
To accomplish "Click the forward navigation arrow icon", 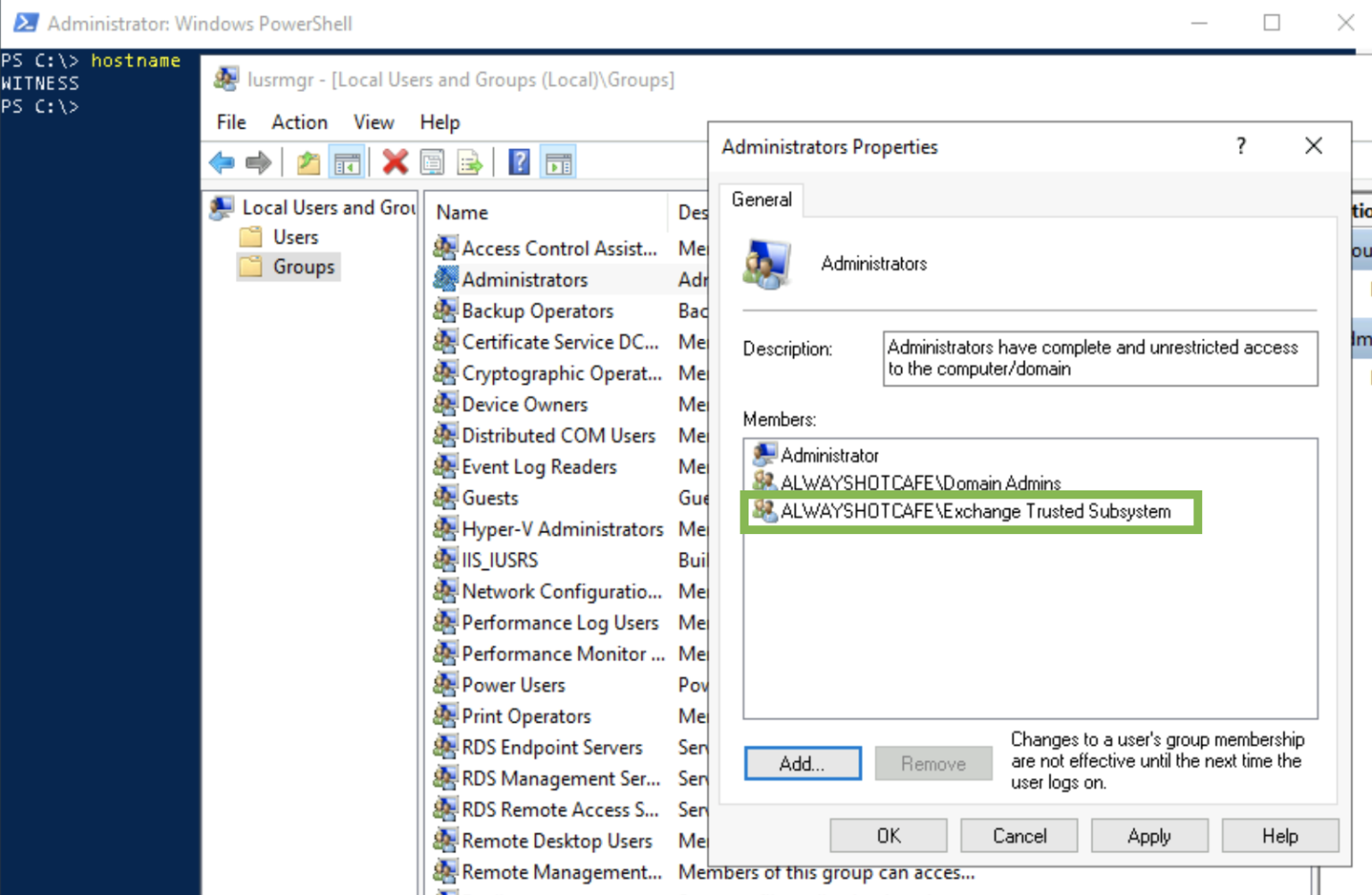I will 258,162.
